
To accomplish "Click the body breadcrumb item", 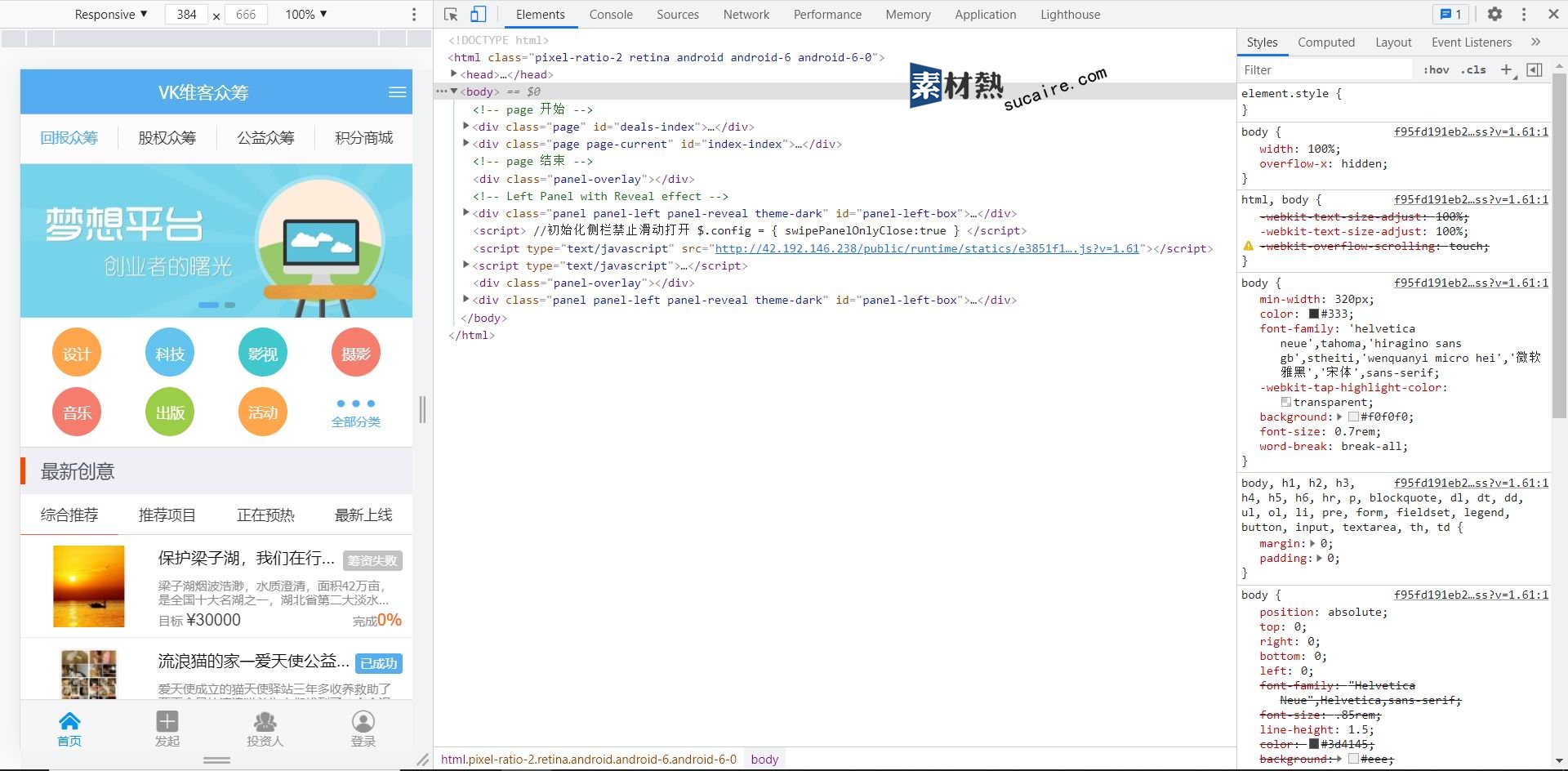I will tap(764, 759).
